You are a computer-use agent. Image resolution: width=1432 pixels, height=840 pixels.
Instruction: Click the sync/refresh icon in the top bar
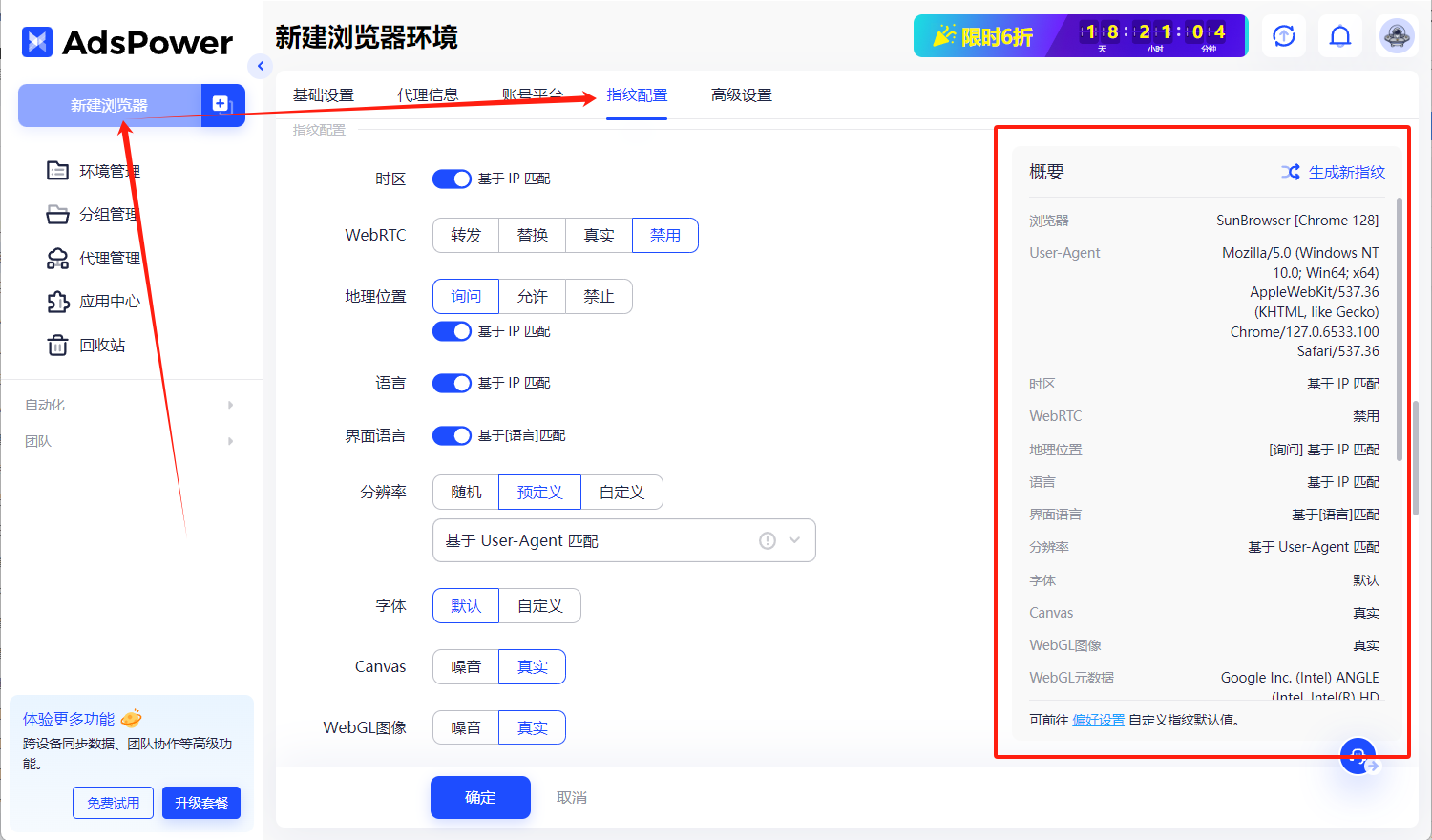coord(1284,35)
